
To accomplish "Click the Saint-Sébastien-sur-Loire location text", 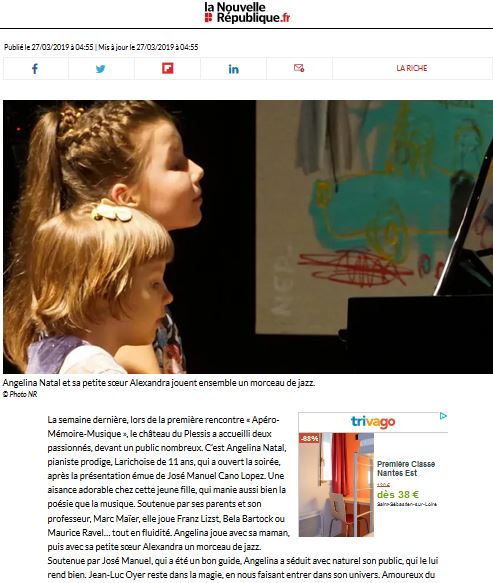I will click(x=407, y=504).
